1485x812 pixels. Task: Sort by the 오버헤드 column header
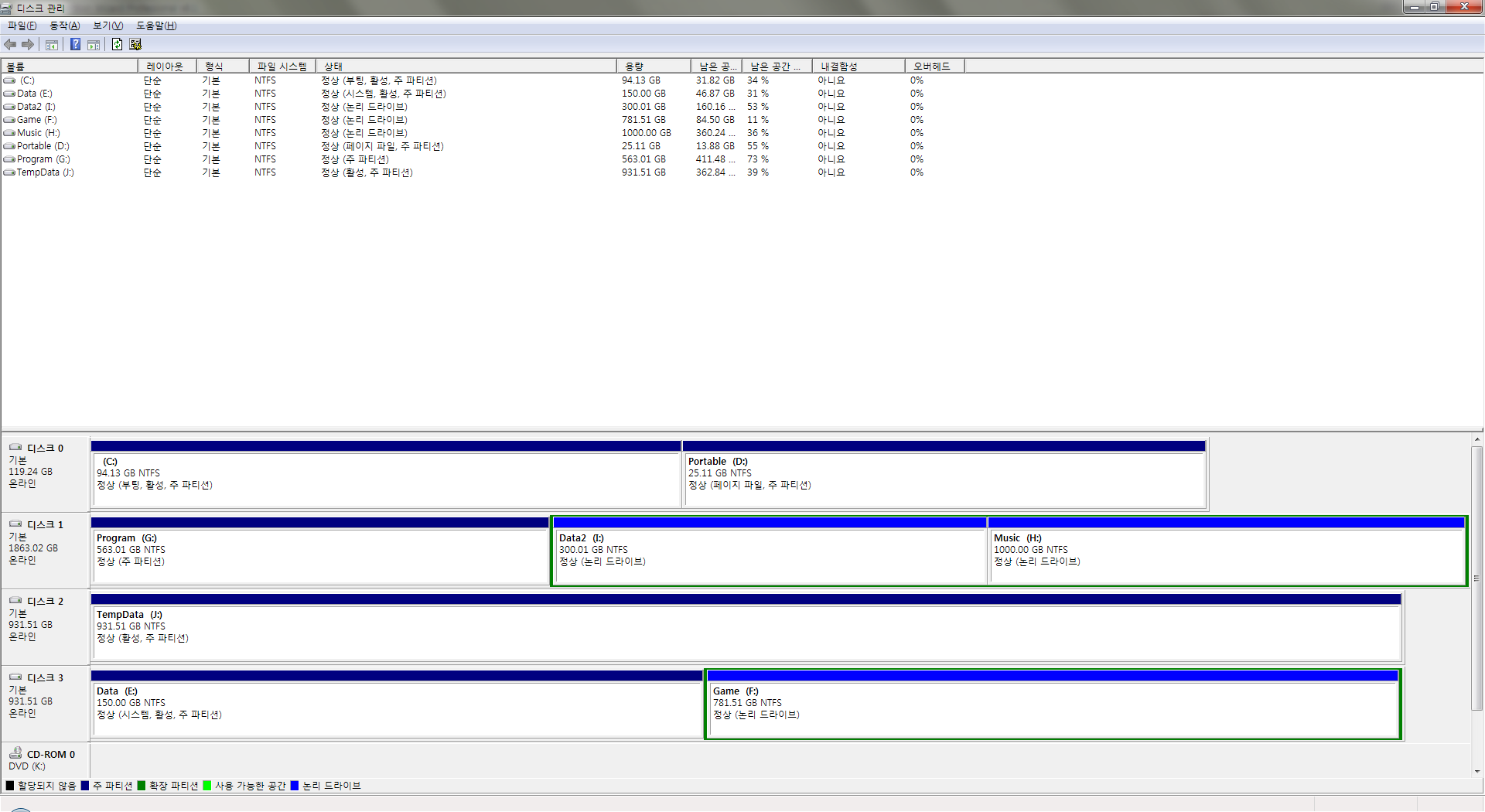pyautogui.click(x=935, y=67)
